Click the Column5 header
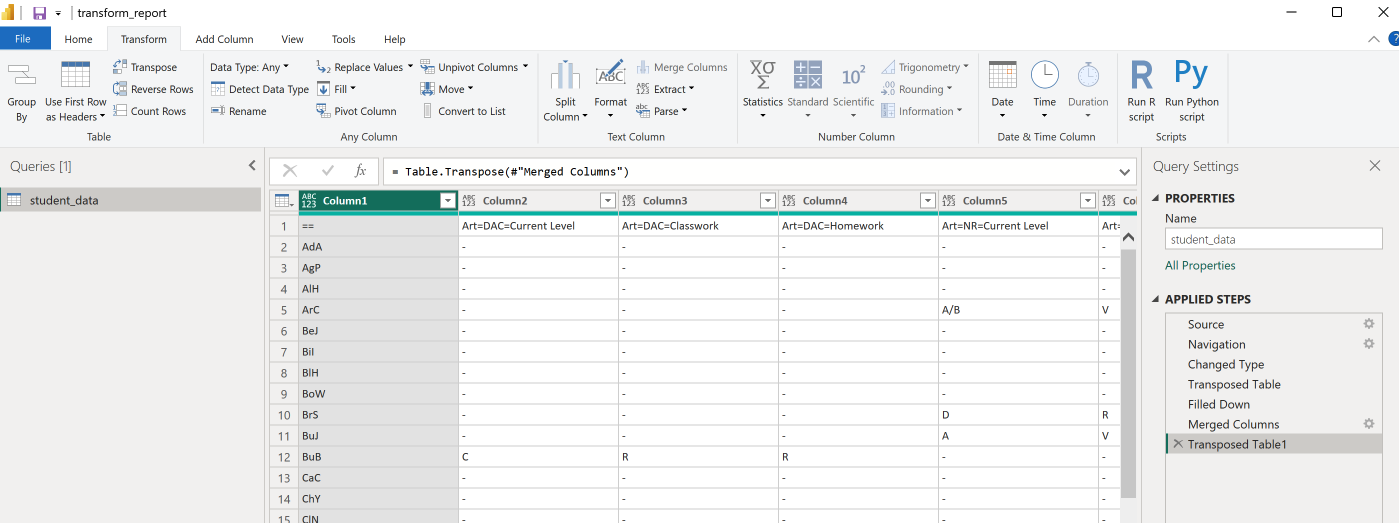The image size is (1399, 523). 1018,201
